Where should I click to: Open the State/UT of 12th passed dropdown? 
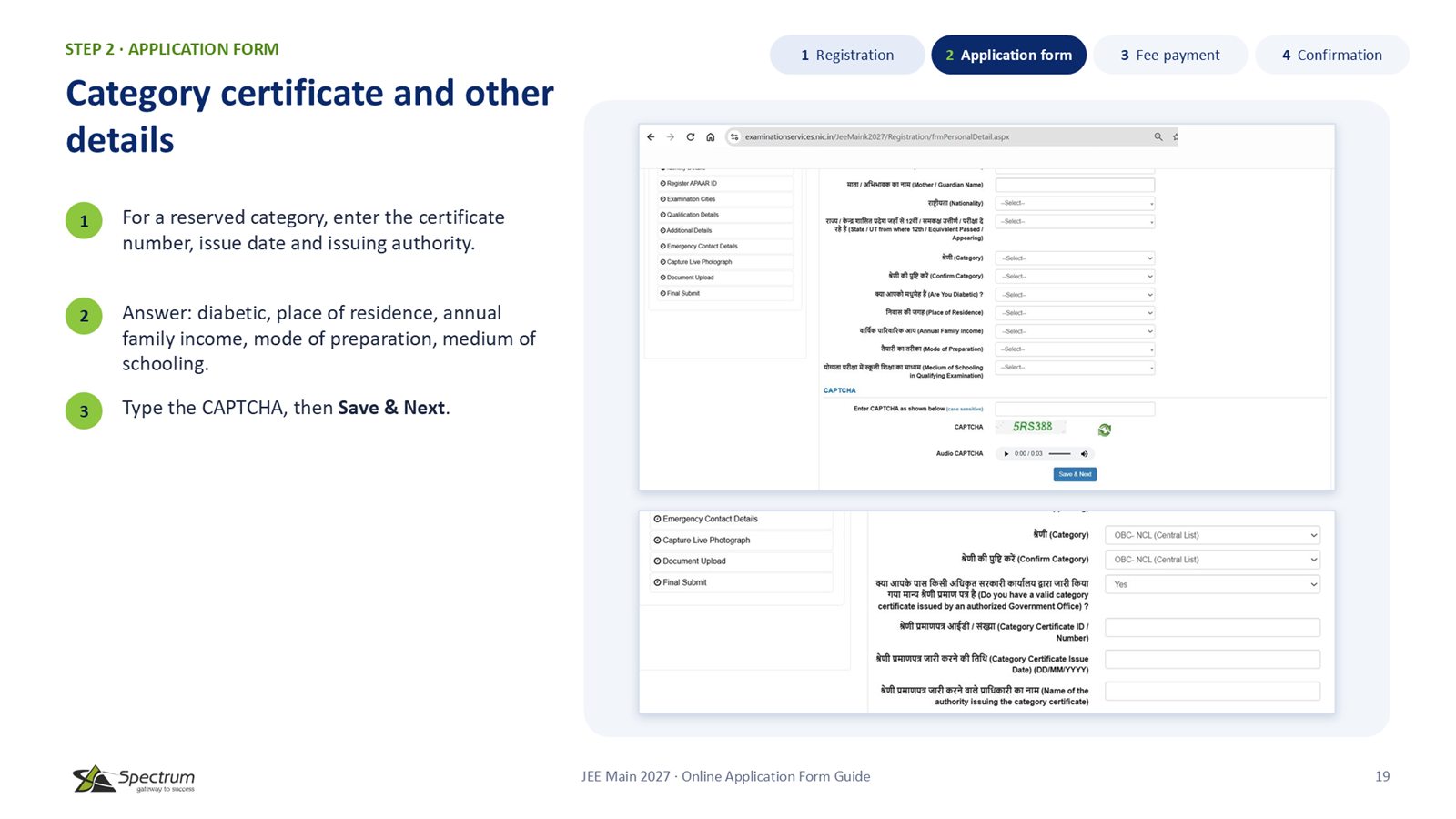pos(1075,221)
